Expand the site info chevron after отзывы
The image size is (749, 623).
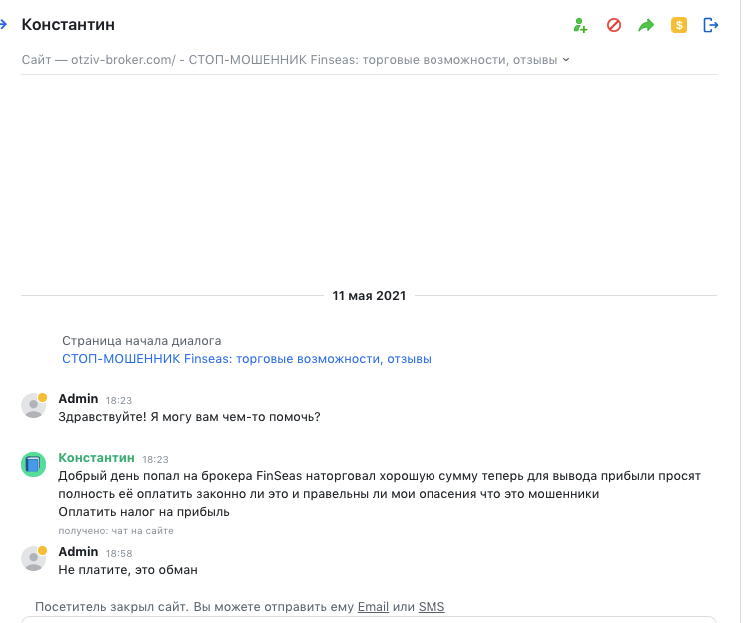[566, 60]
